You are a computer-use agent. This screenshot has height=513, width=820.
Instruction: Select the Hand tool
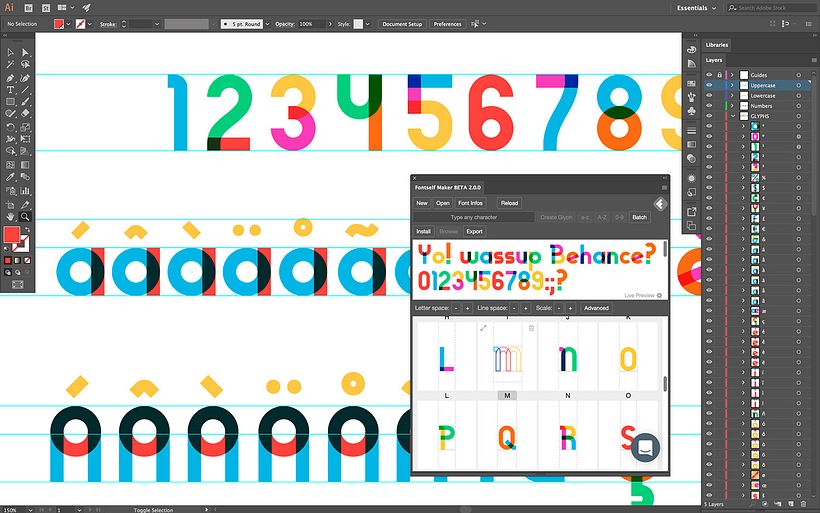tap(10, 216)
